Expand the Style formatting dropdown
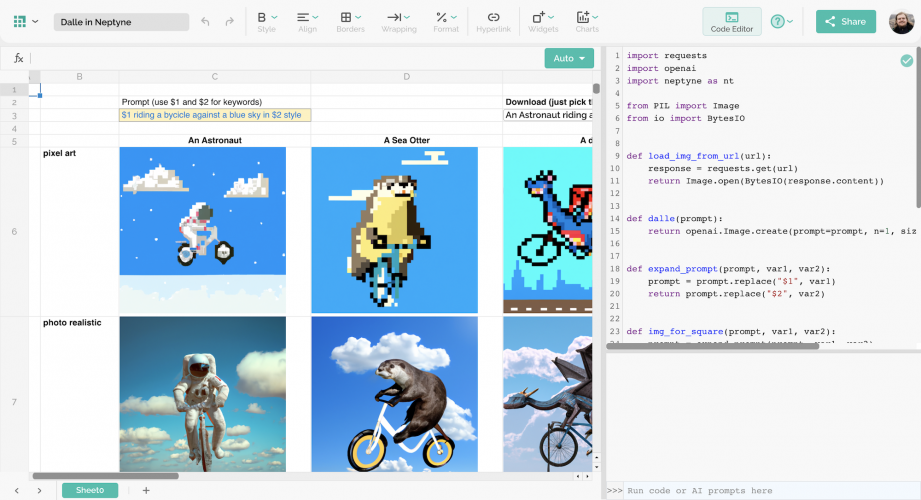Screen dimensions: 921x500 [x=266, y=21]
